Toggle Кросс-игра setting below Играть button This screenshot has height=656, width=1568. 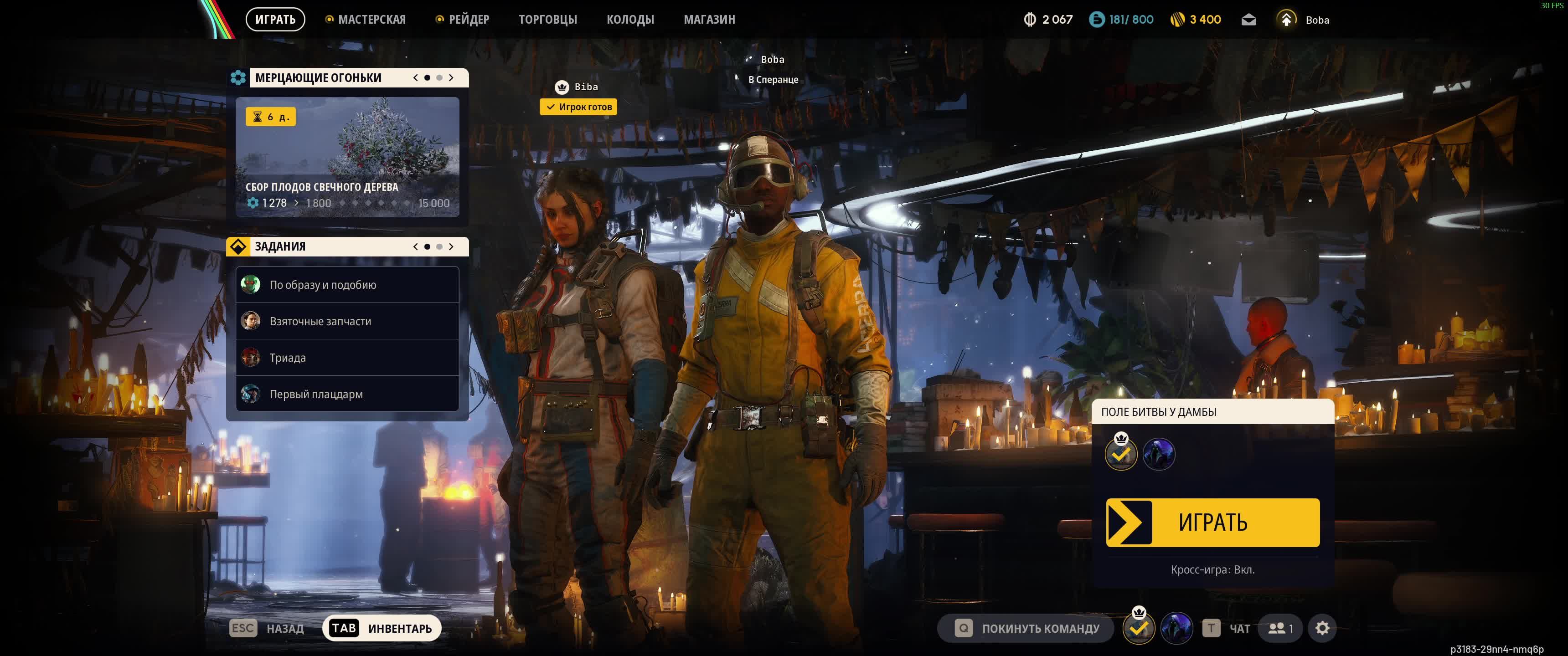coord(1212,570)
